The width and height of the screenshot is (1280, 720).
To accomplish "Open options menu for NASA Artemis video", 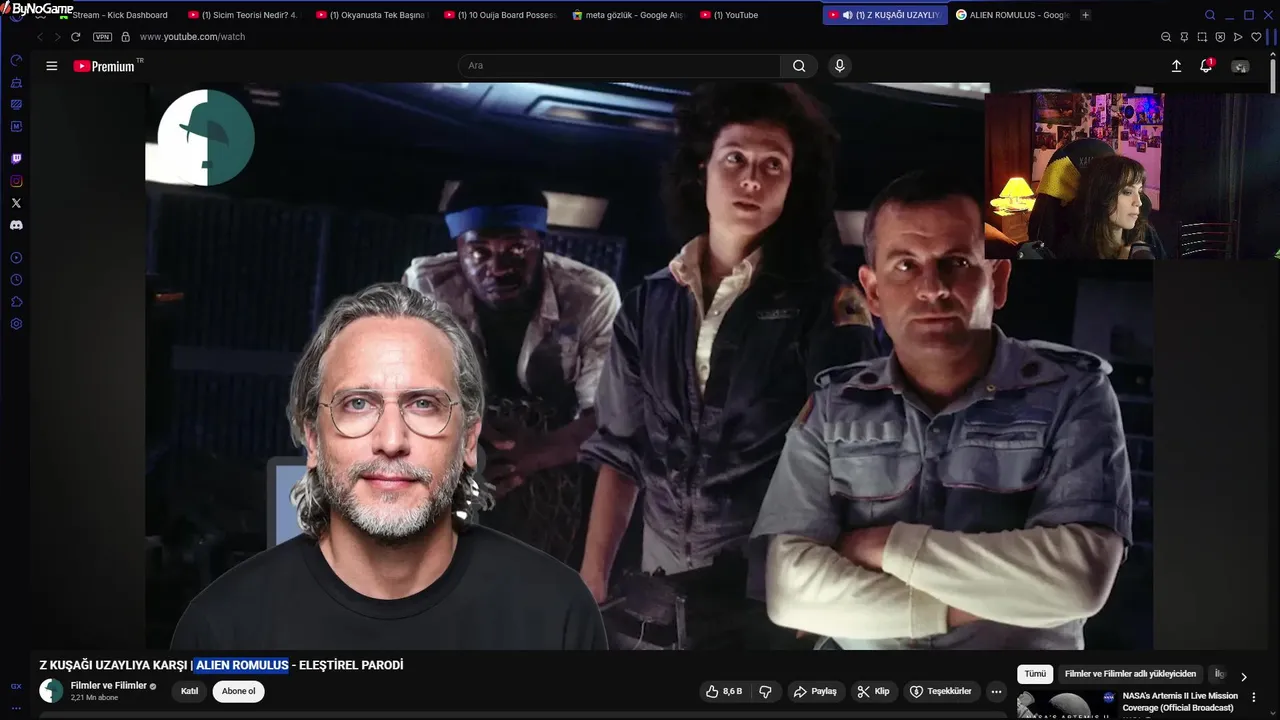I will click(x=1254, y=697).
